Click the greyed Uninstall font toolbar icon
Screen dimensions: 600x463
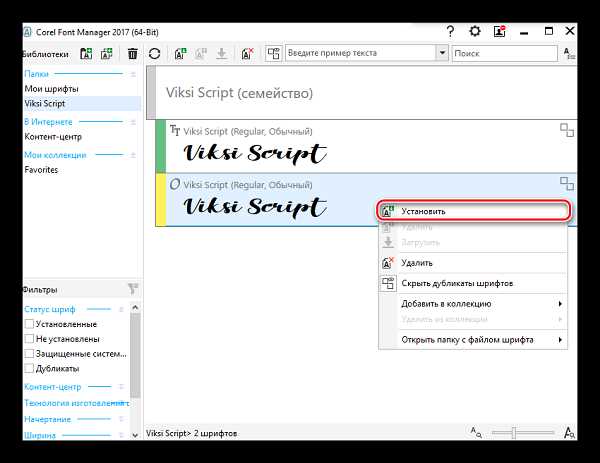pos(201,54)
